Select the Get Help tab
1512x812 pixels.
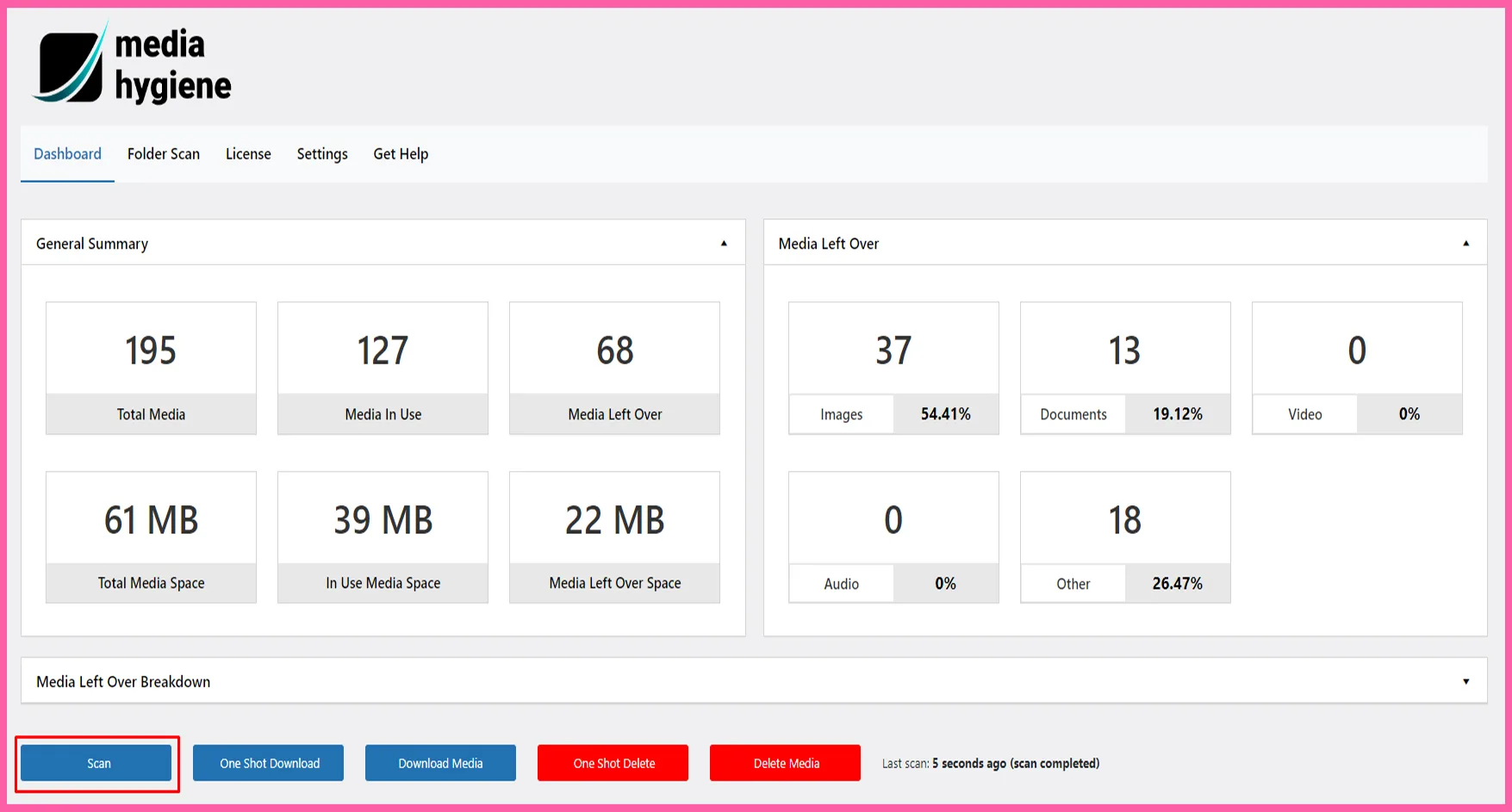tap(401, 154)
